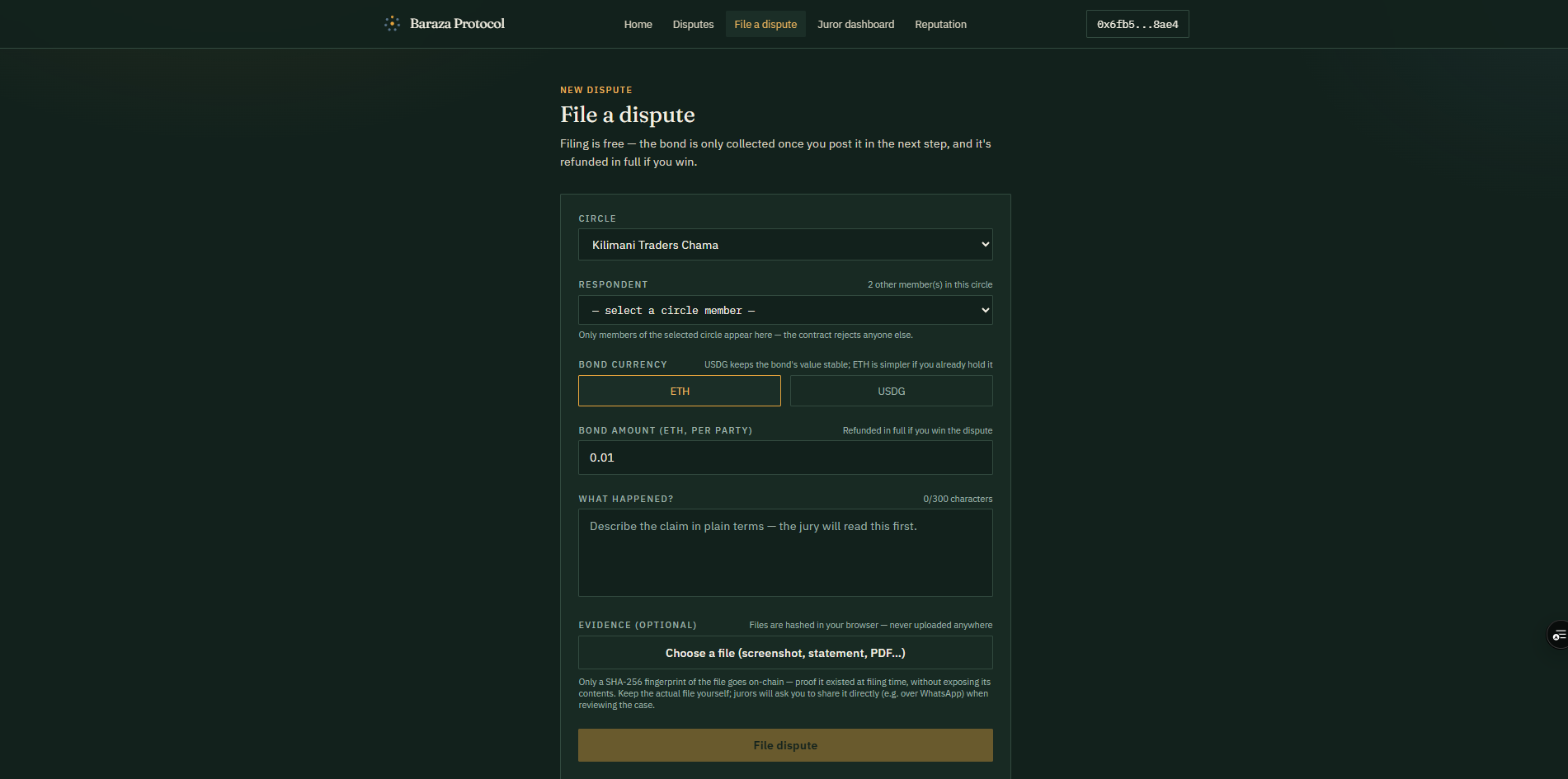Click into the What happened text area

(x=785, y=552)
